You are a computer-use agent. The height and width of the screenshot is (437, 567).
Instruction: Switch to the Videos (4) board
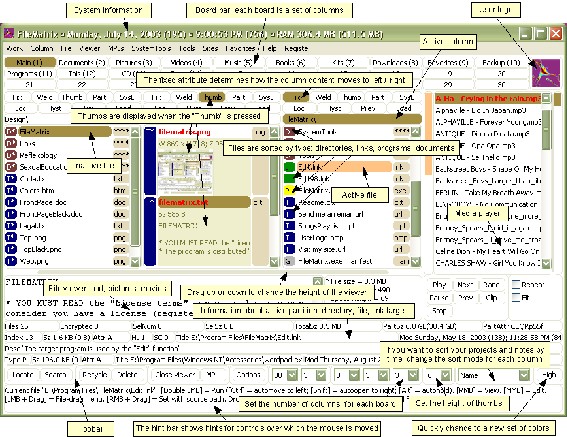186,63
